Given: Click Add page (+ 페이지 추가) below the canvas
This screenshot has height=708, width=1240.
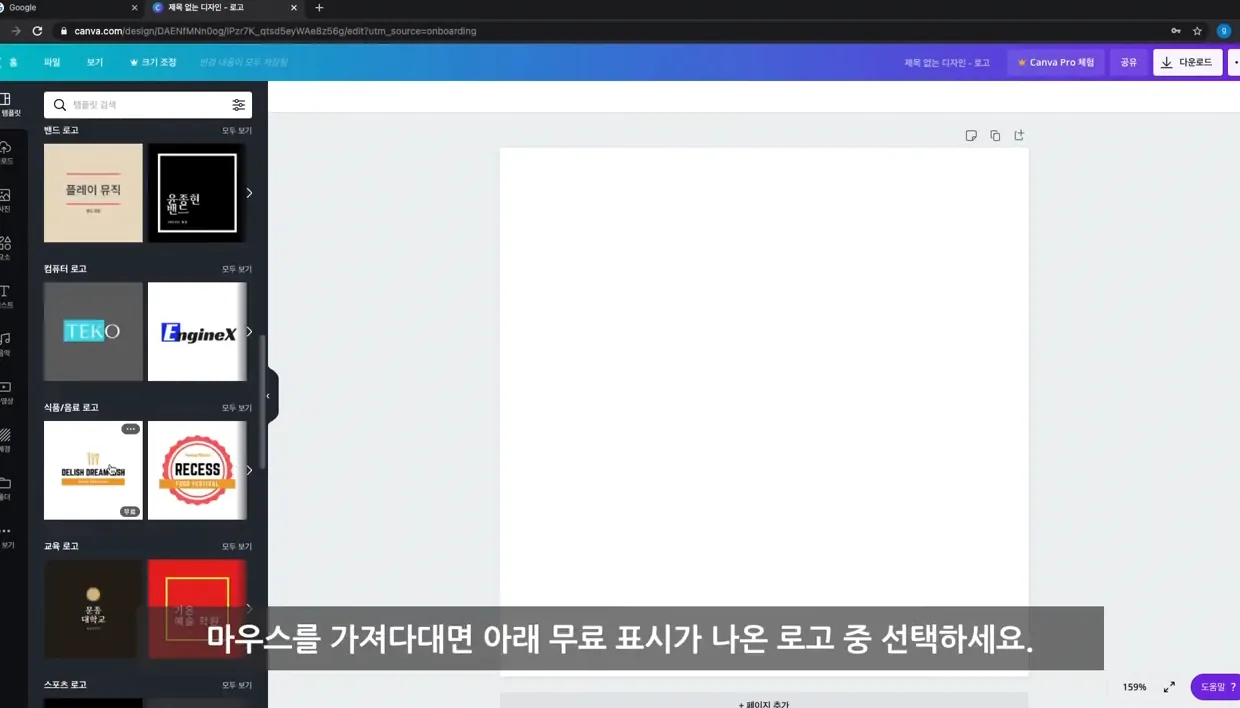Looking at the screenshot, I should click(764, 701).
